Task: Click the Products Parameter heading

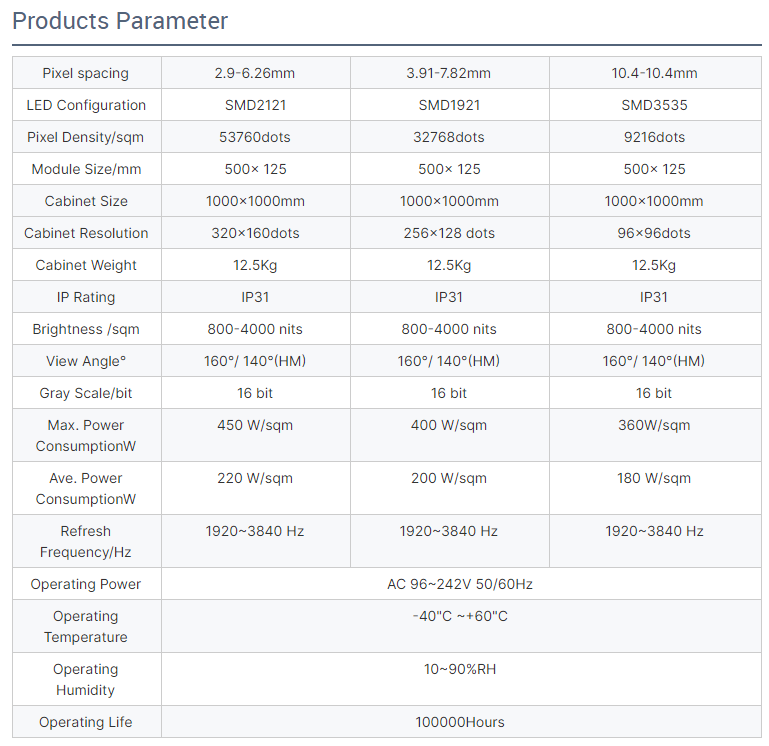Action: [120, 21]
